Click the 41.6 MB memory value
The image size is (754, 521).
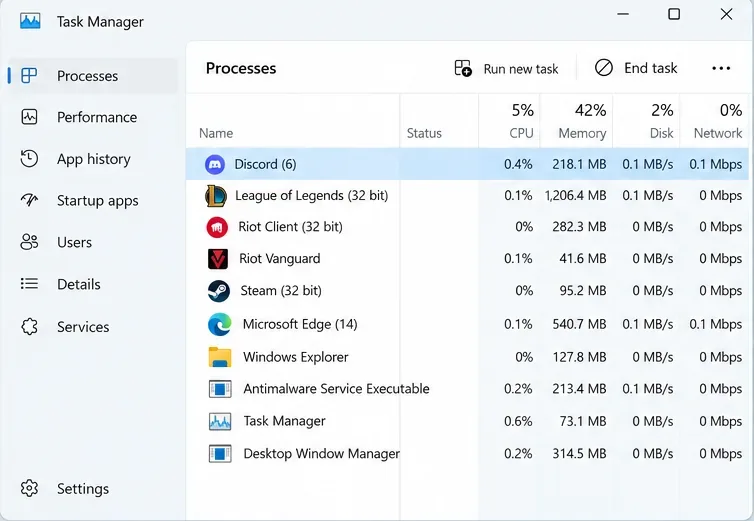(583, 259)
